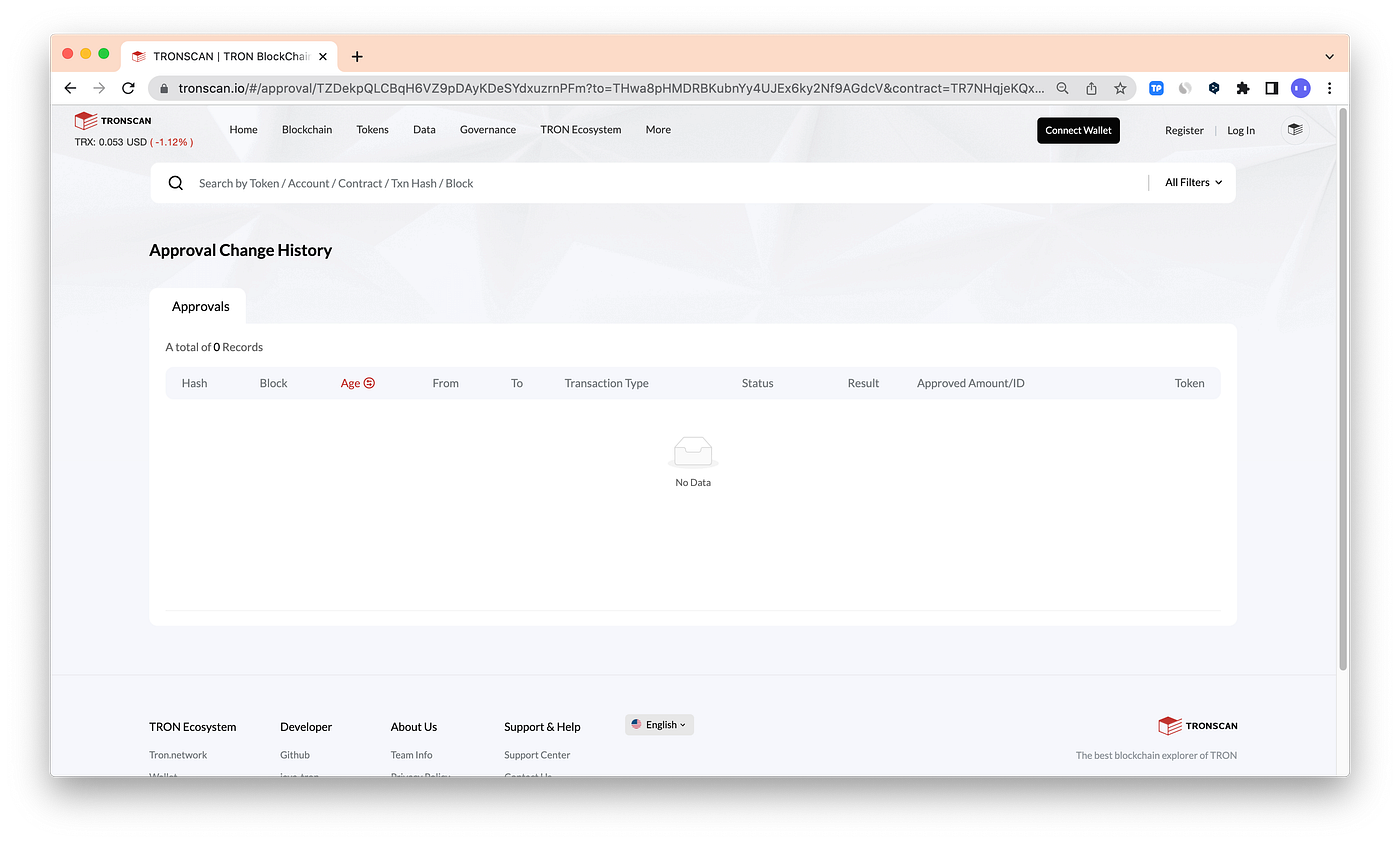Click the Connect Wallet button
Viewport: 1400px width, 843px height.
point(1078,130)
